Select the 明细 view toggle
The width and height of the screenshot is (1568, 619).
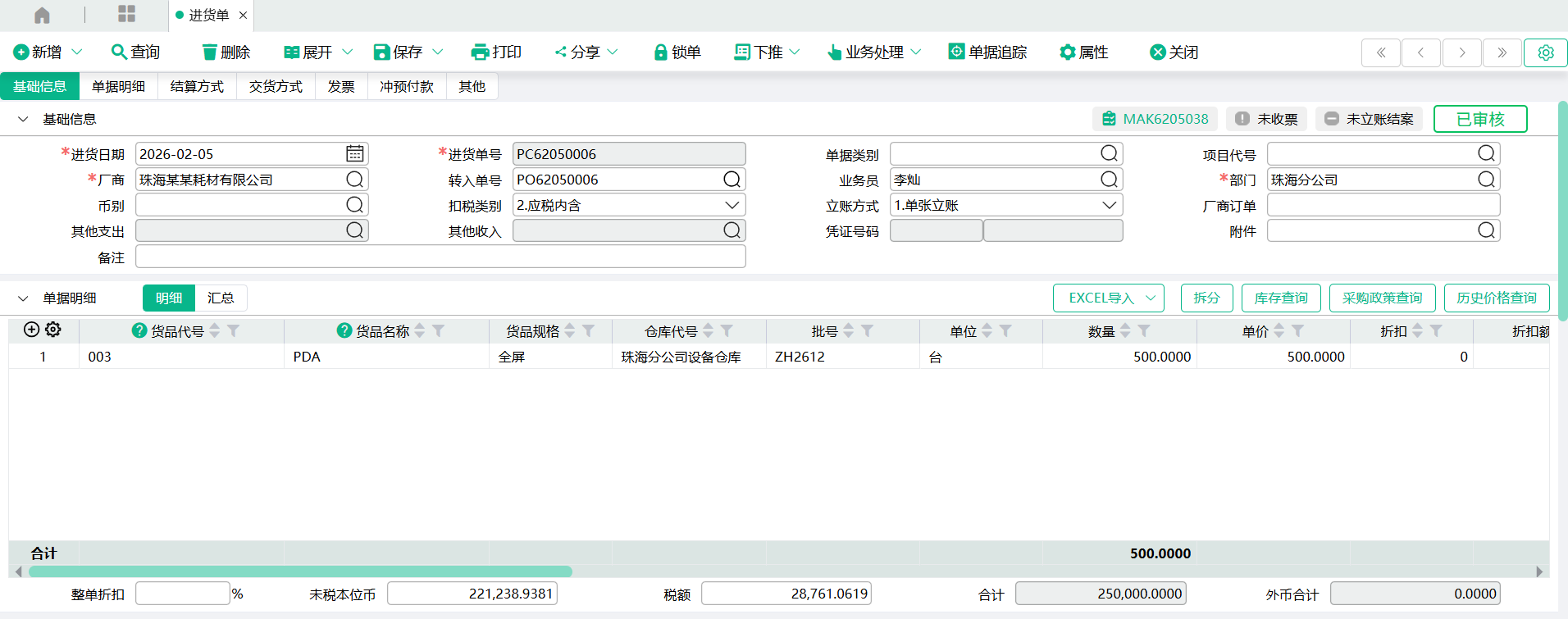169,298
